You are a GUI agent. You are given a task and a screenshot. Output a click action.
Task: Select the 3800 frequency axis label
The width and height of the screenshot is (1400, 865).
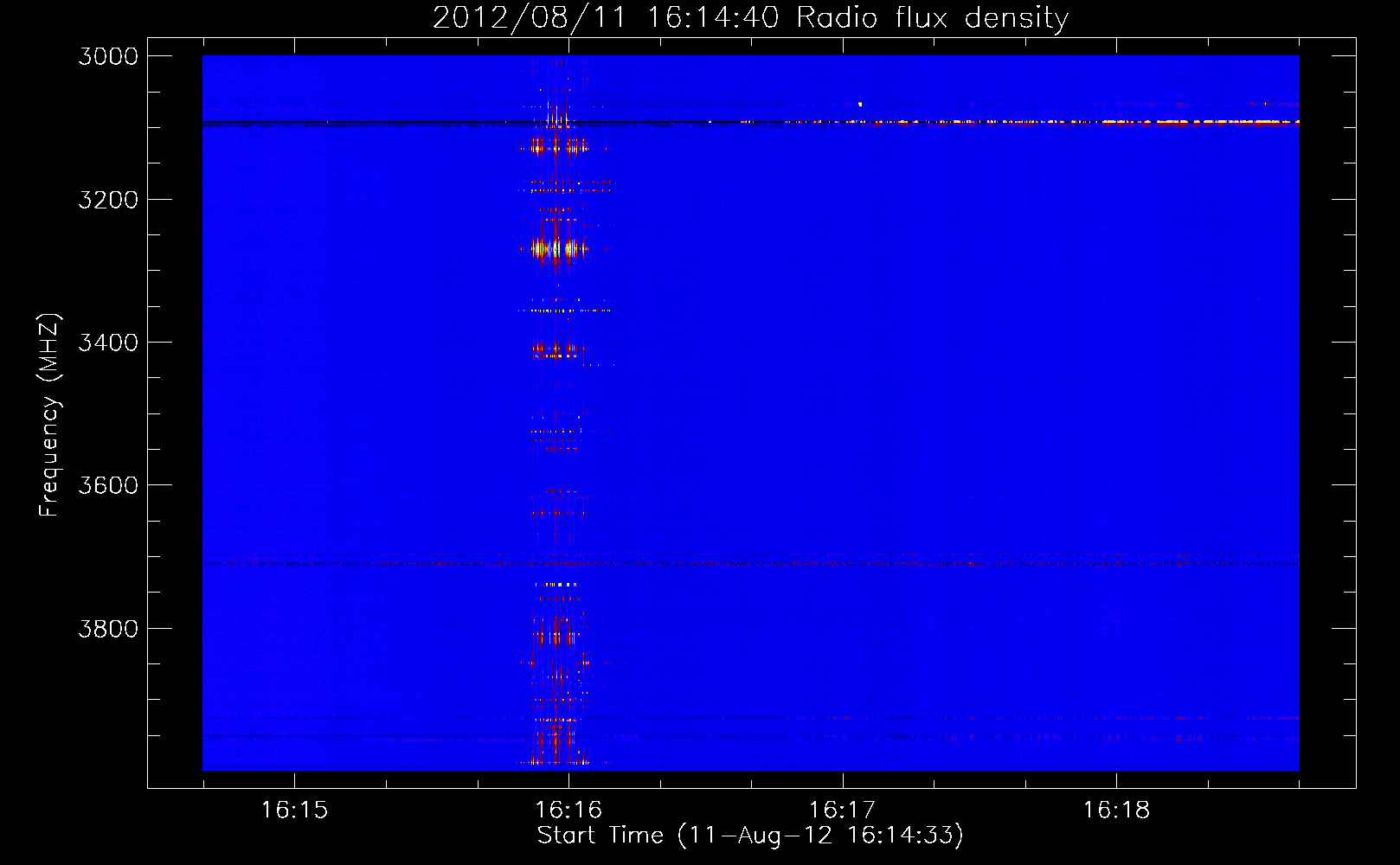108,629
